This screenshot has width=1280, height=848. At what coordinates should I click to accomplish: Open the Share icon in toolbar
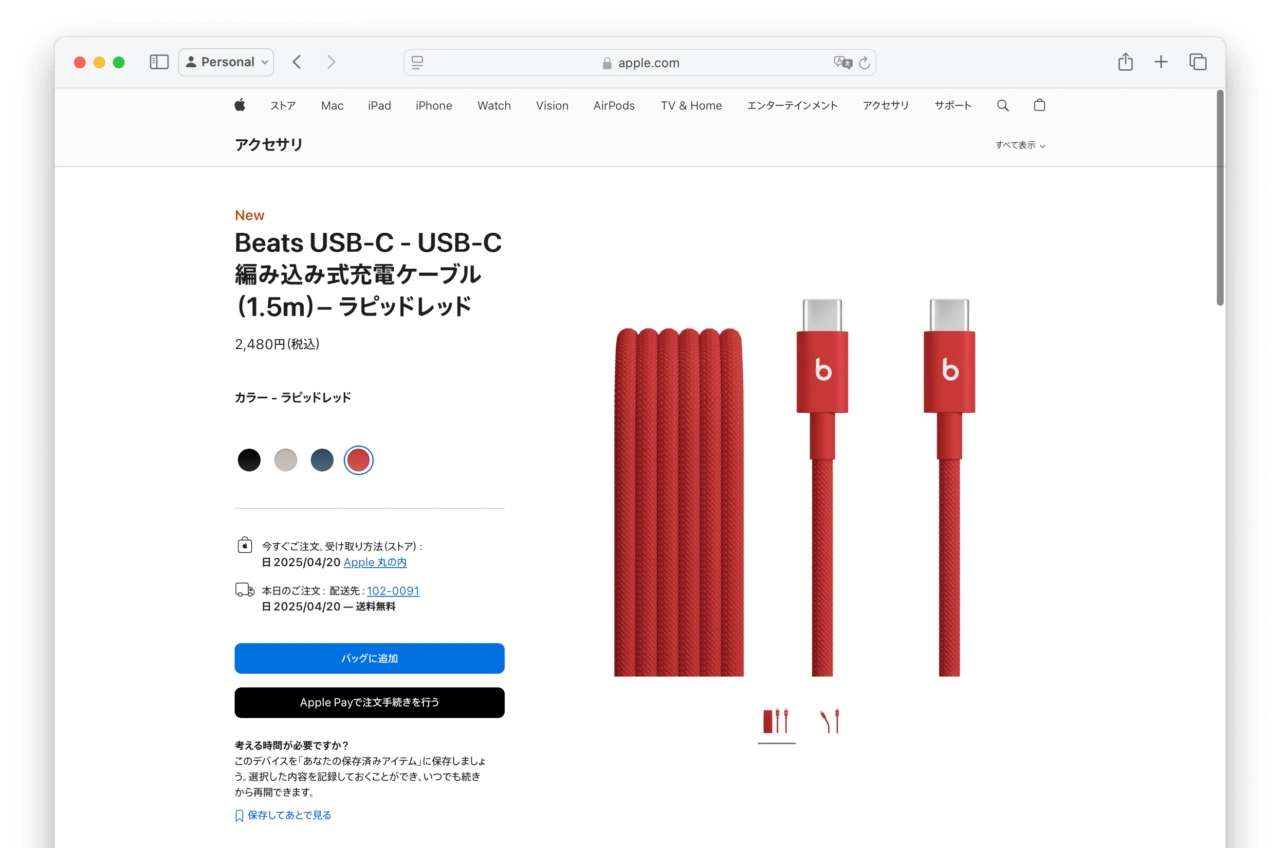(1125, 62)
